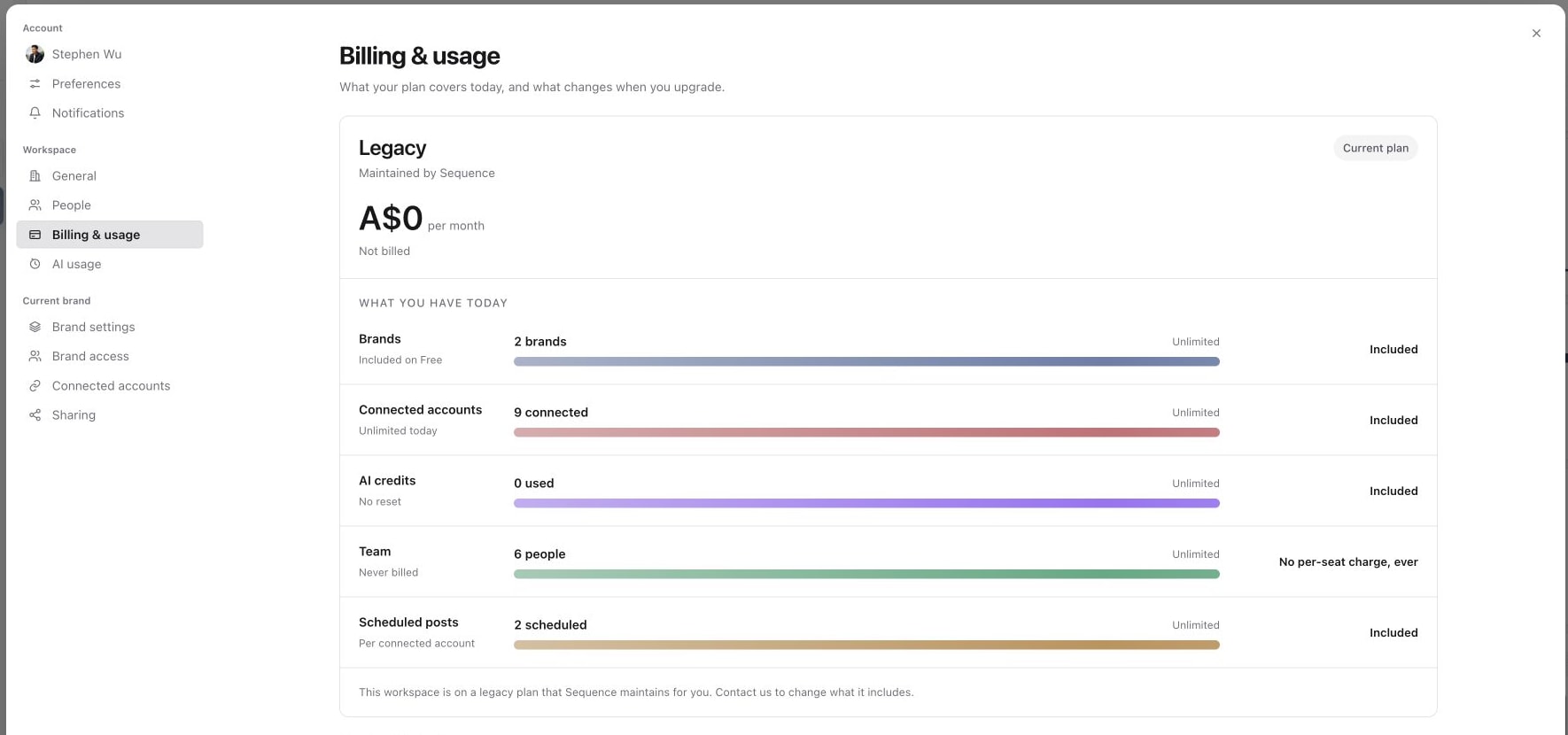Select the Billing & usage menu item
Viewport: 1568px width, 735px height.
(110, 235)
